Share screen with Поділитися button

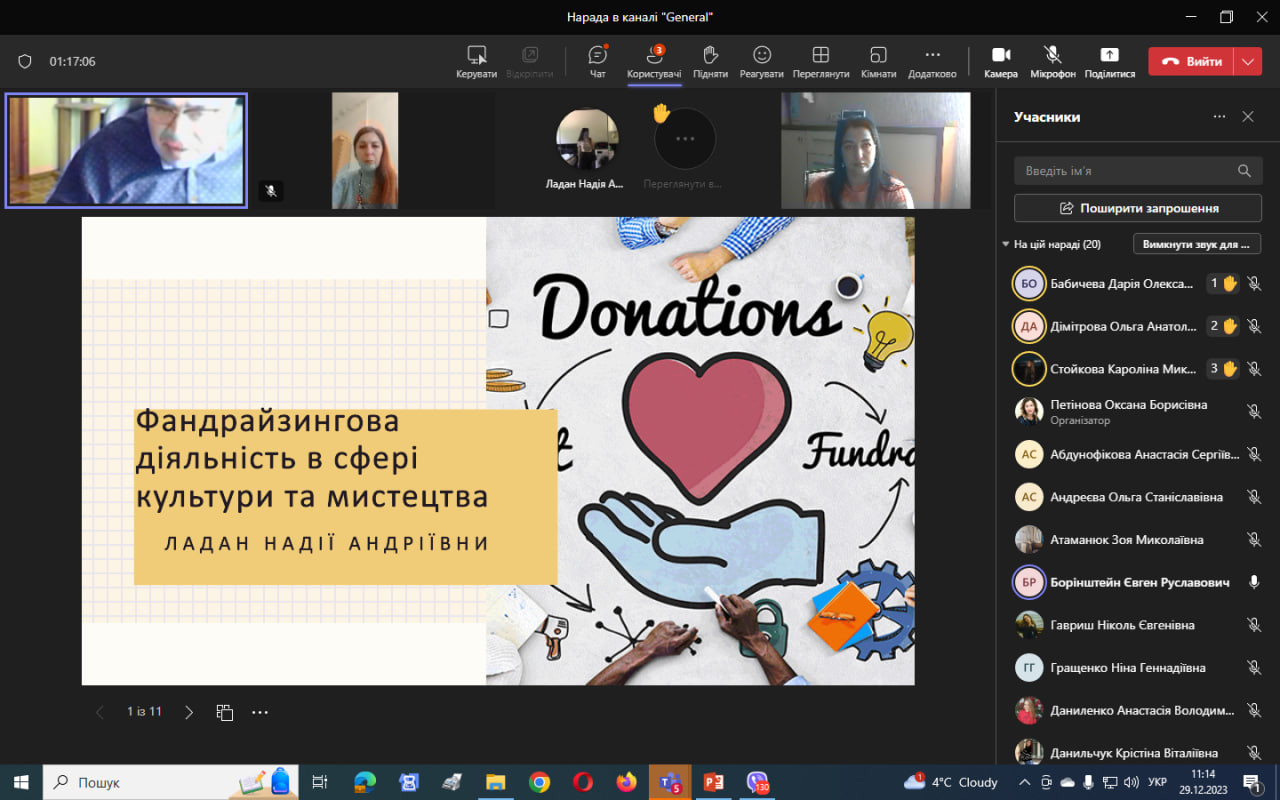click(1109, 55)
